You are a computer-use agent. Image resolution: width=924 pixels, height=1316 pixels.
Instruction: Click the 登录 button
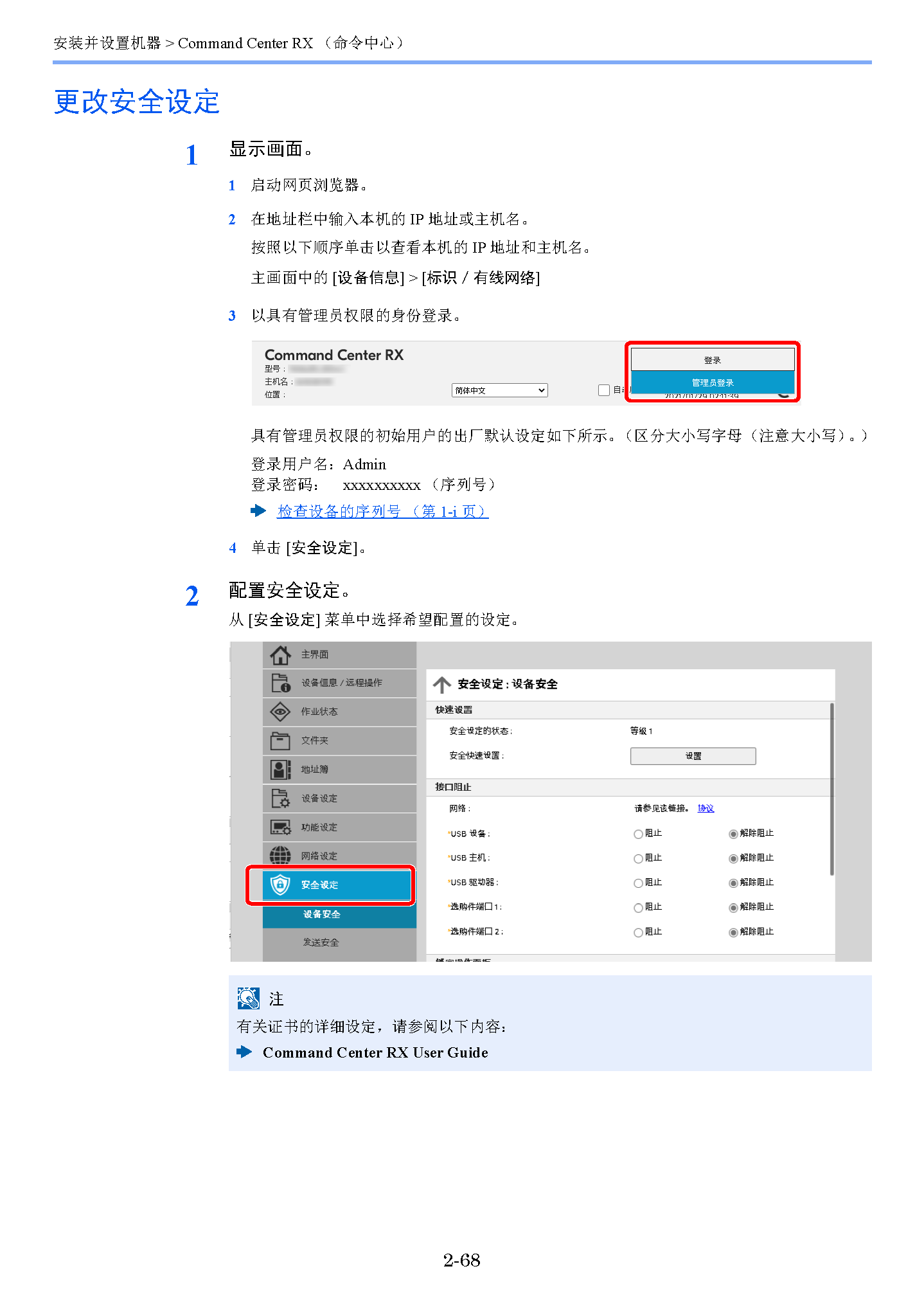[712, 359]
